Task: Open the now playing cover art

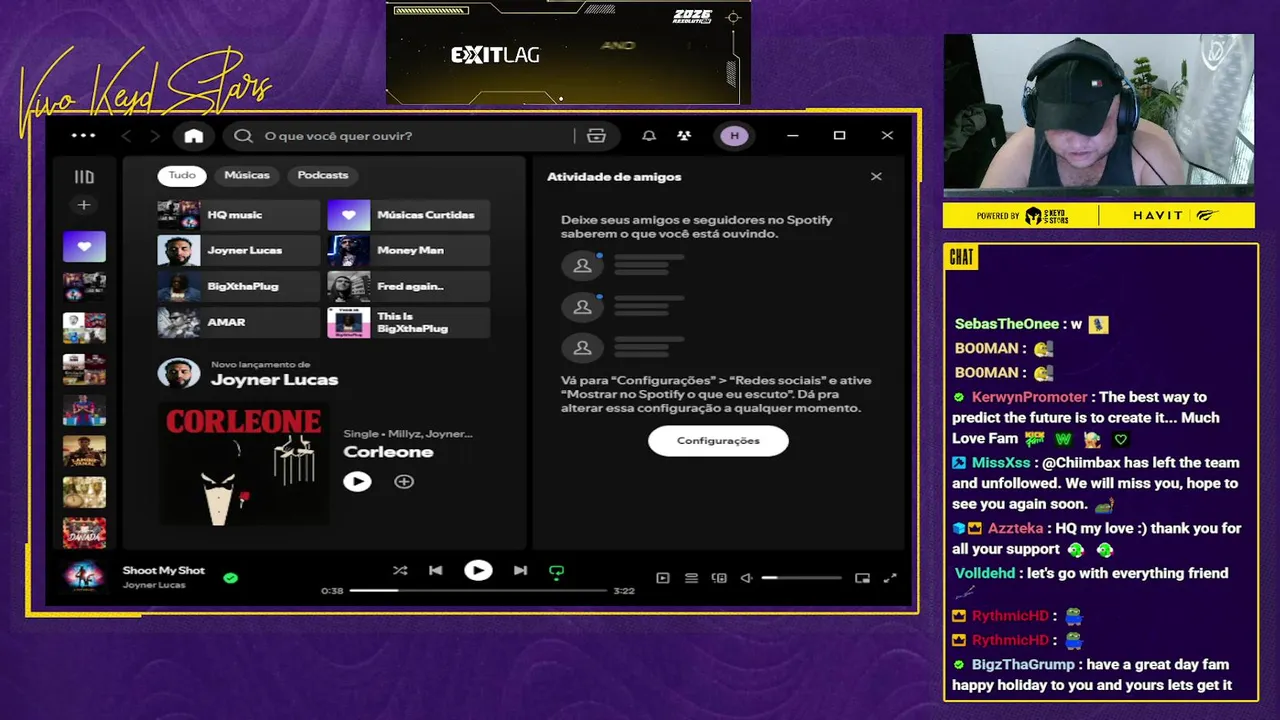Action: [84, 577]
